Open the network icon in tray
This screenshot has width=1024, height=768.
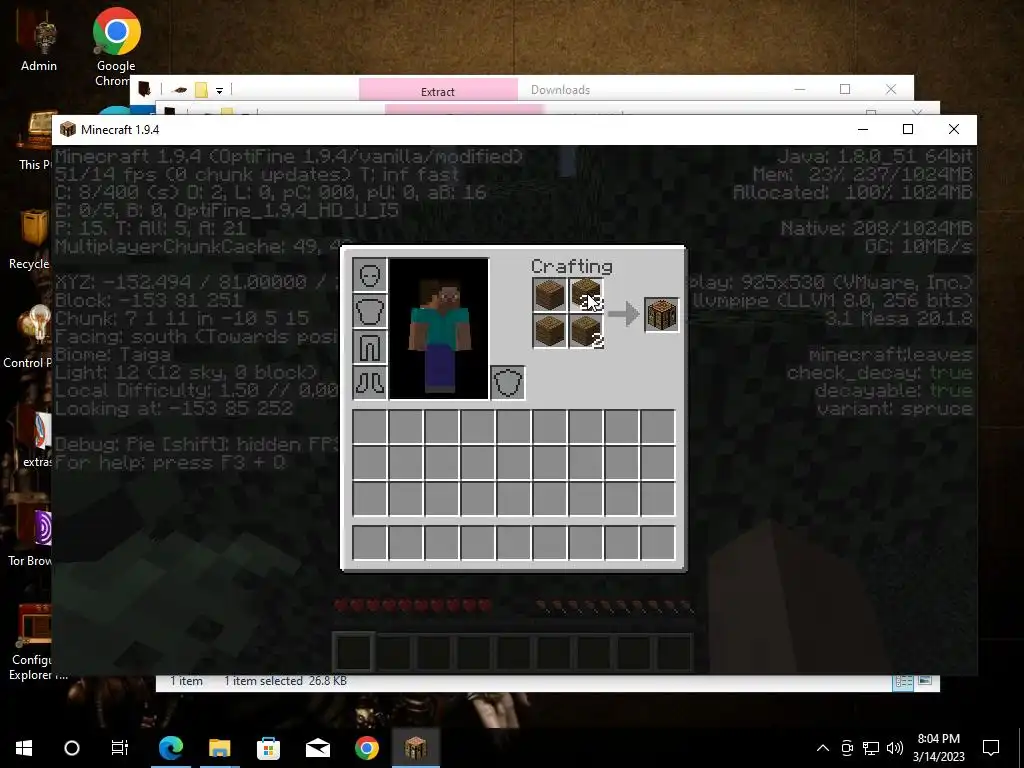(871, 748)
